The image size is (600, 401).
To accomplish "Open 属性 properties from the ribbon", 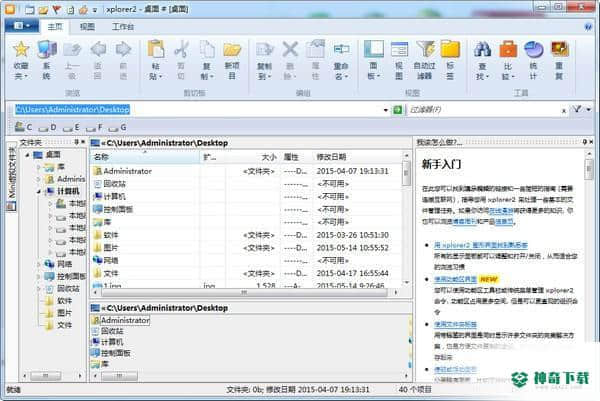I will point(316,60).
